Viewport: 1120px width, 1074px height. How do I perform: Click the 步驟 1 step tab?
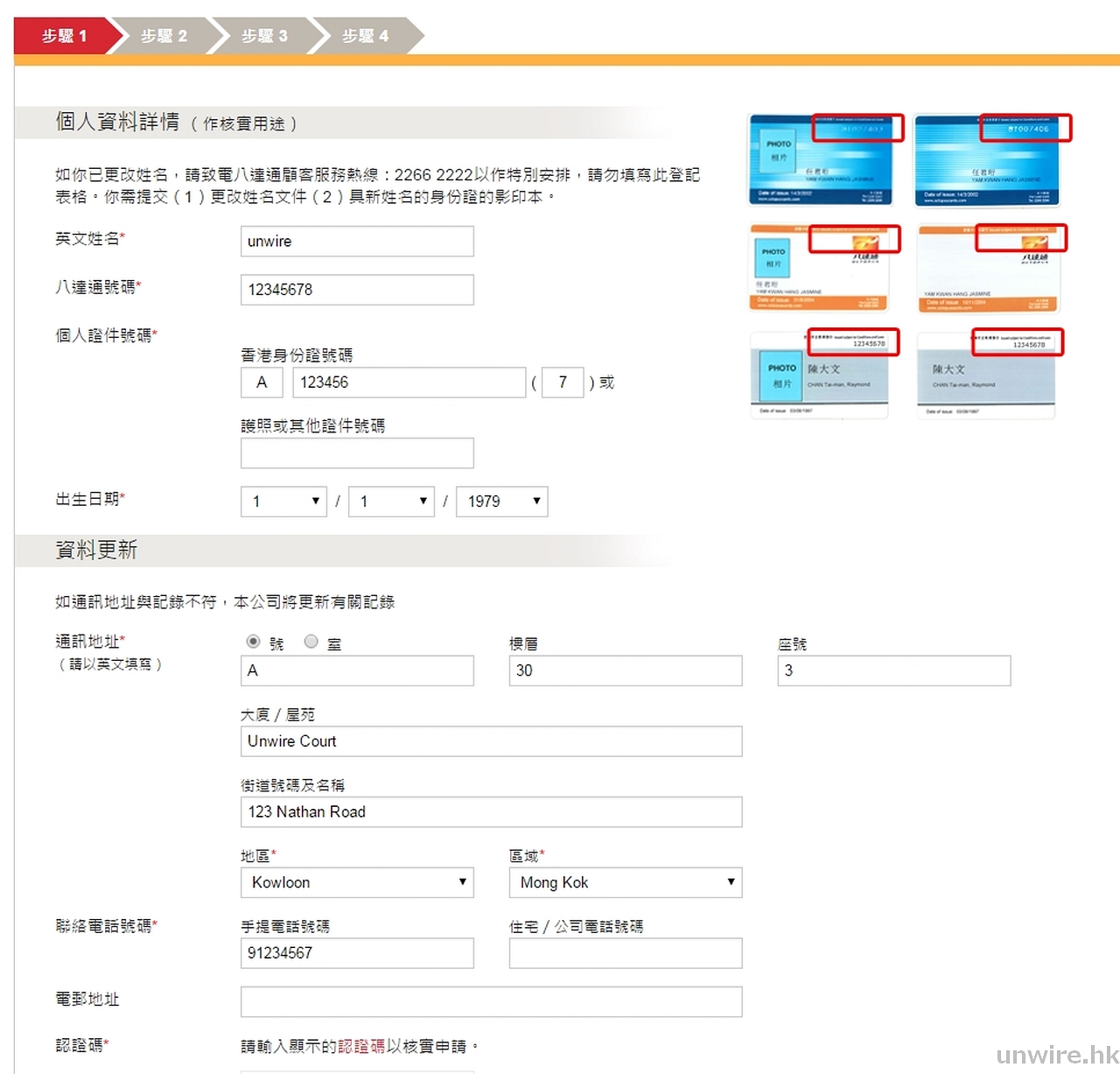pos(64,36)
